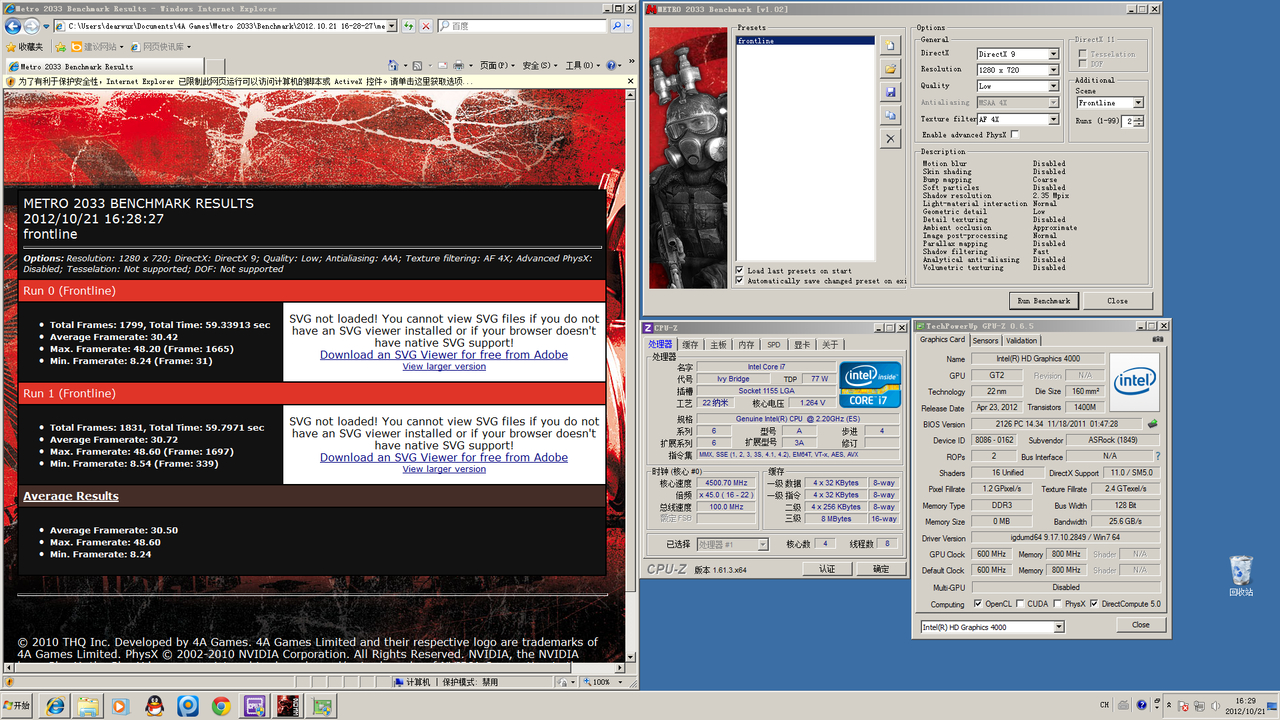Click the Save preset floppy icon in Metro Benchmark

tap(890, 92)
